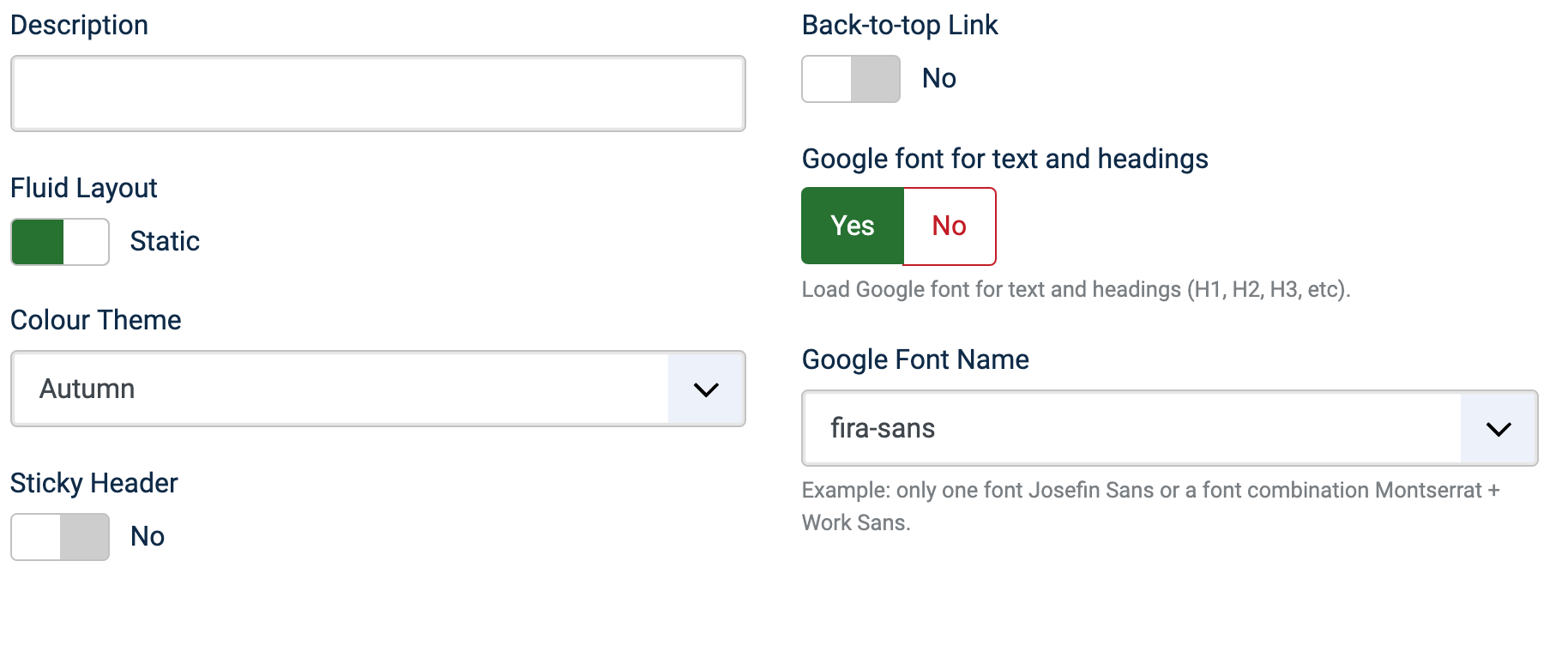Image resolution: width=1568 pixels, height=664 pixels.
Task: Enable the Sticky Header switch
Action: pyautogui.click(x=60, y=537)
